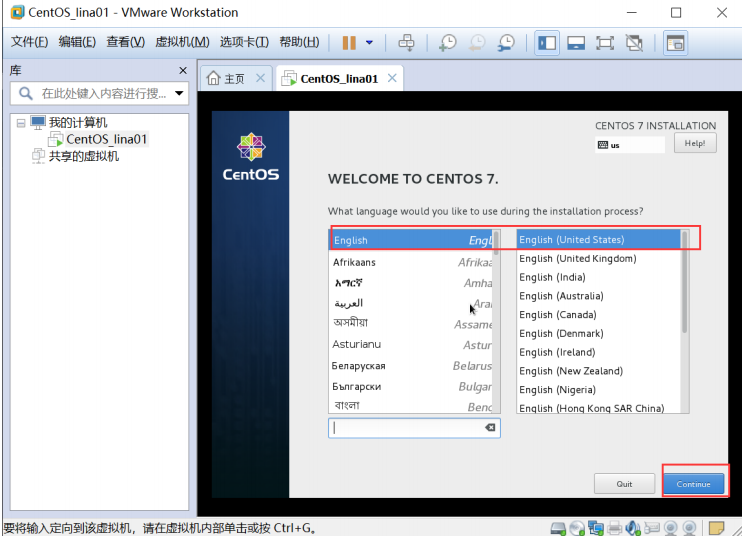The image size is (742, 536).
Task: Open the 编辑(E) menu
Action: point(77,42)
